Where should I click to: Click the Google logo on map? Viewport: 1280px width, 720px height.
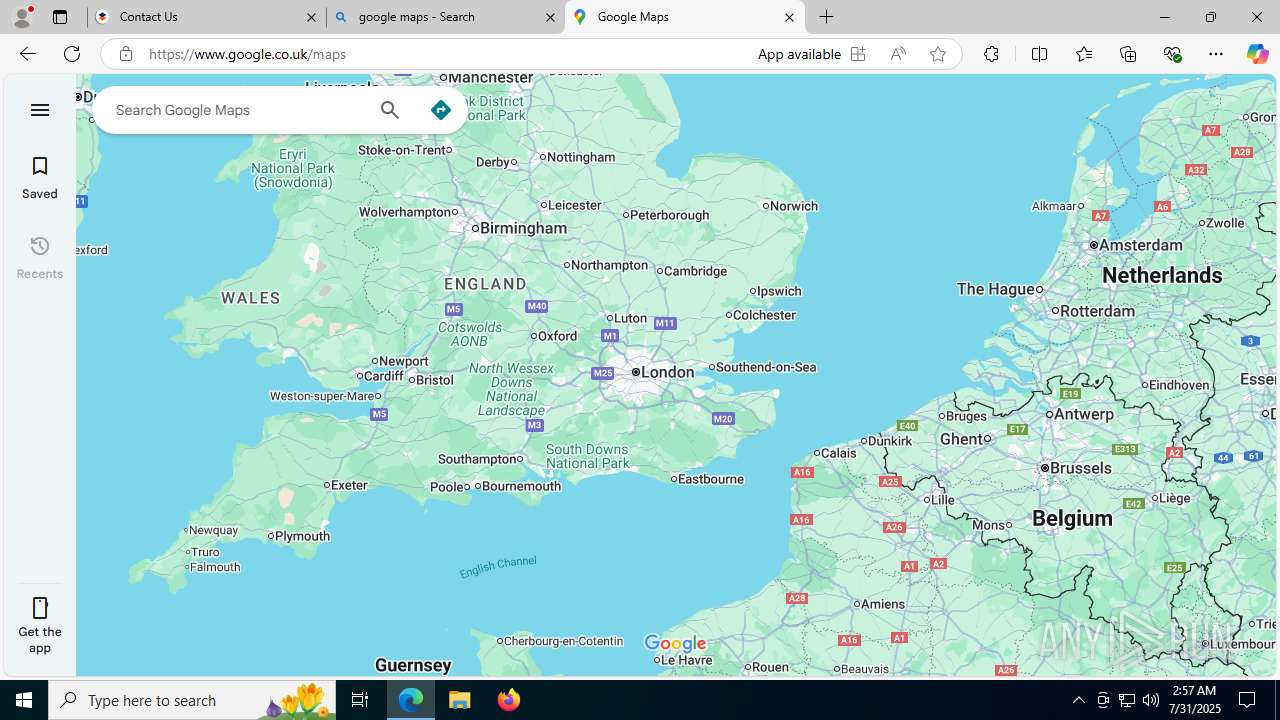675,644
